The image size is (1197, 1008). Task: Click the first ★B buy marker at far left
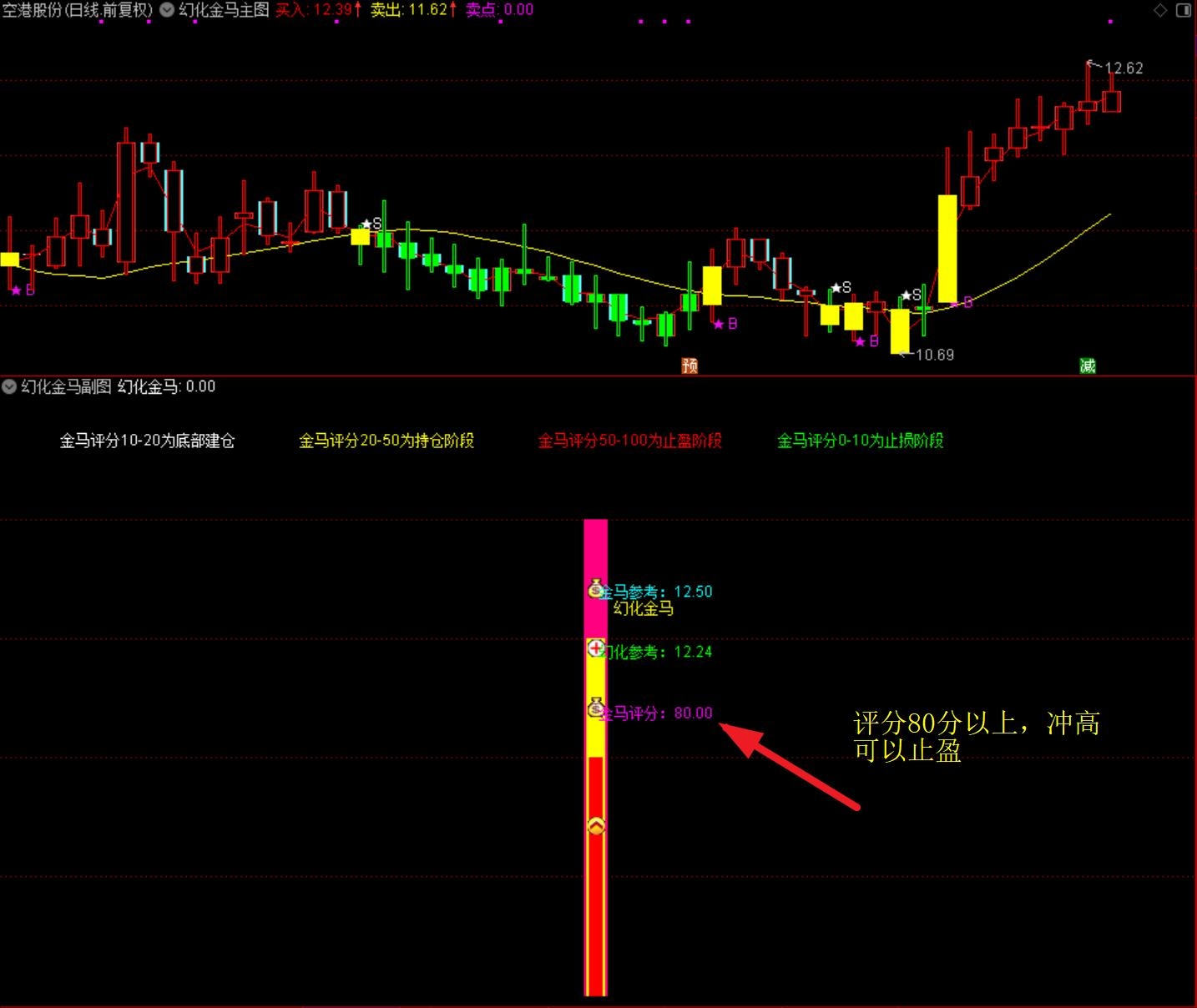[23, 290]
